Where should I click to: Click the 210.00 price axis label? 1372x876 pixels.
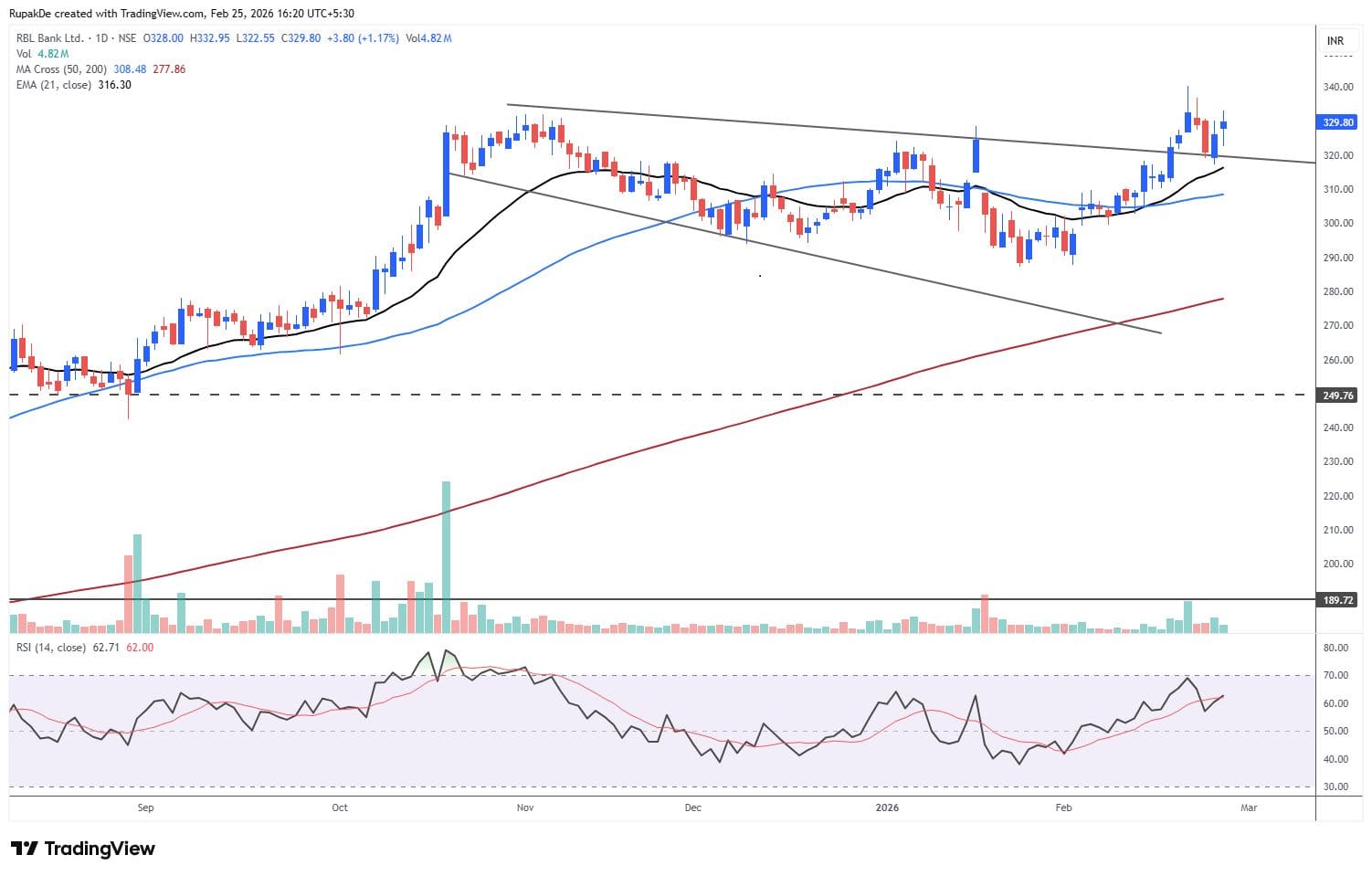[x=1338, y=531]
